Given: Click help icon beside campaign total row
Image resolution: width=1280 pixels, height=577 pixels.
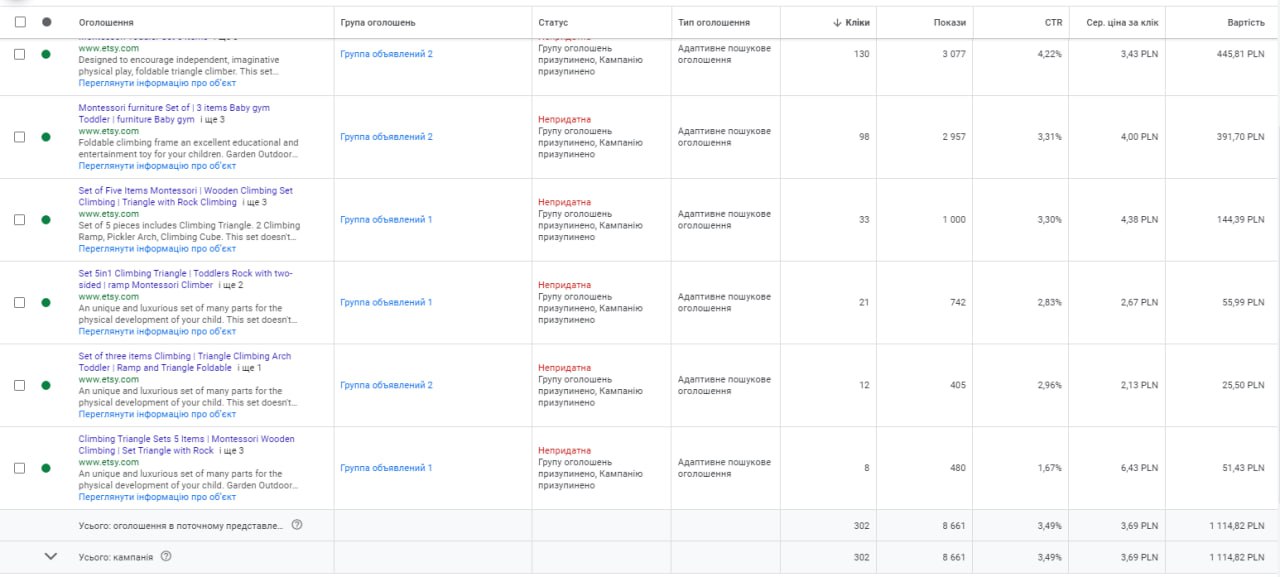Looking at the screenshot, I should tap(166, 557).
